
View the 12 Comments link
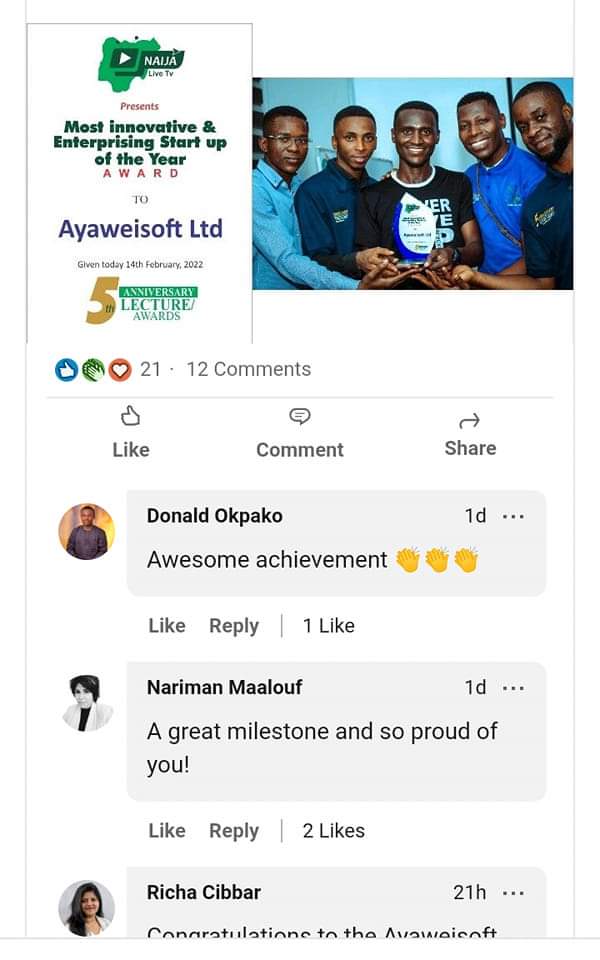248,370
